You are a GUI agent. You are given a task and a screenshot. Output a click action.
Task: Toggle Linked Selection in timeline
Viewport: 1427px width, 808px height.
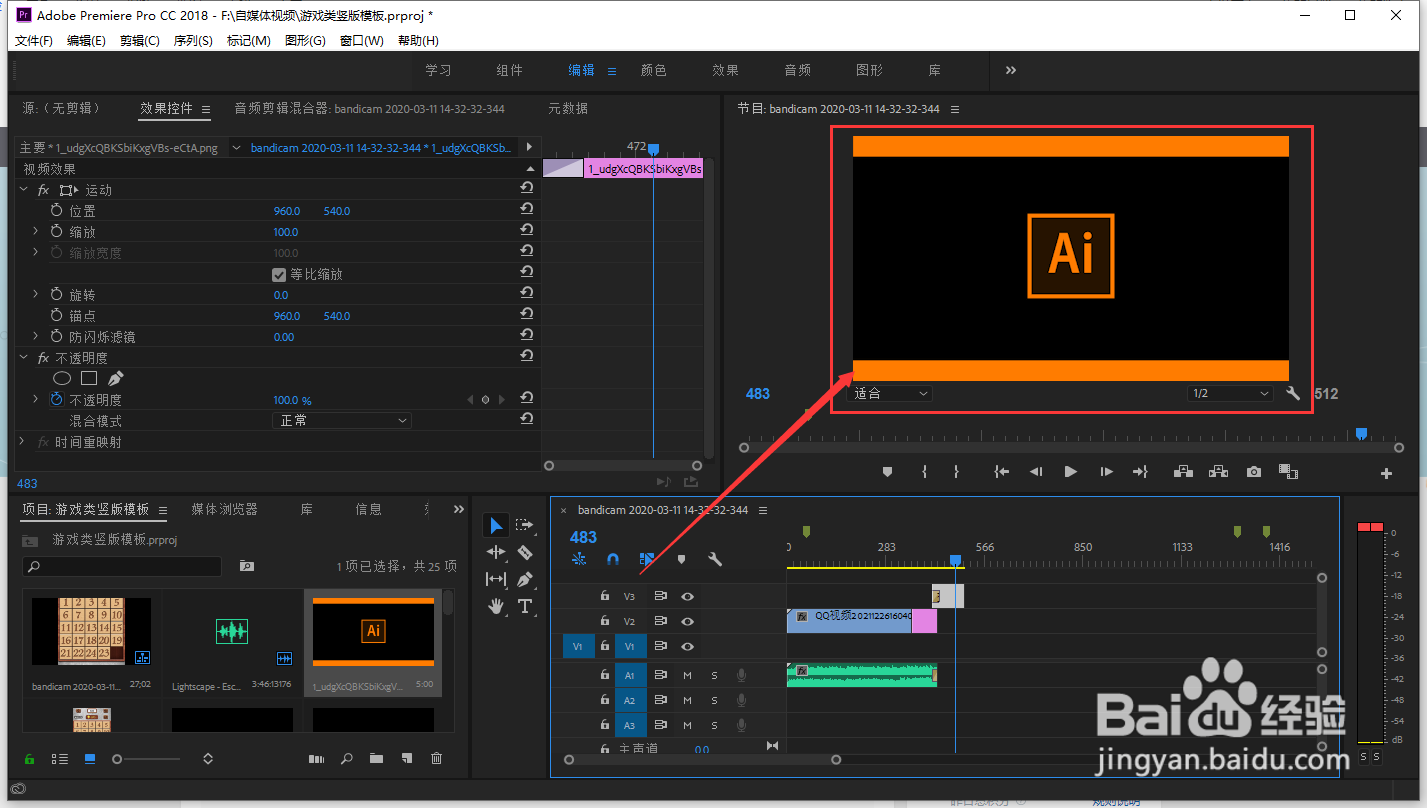pos(647,560)
